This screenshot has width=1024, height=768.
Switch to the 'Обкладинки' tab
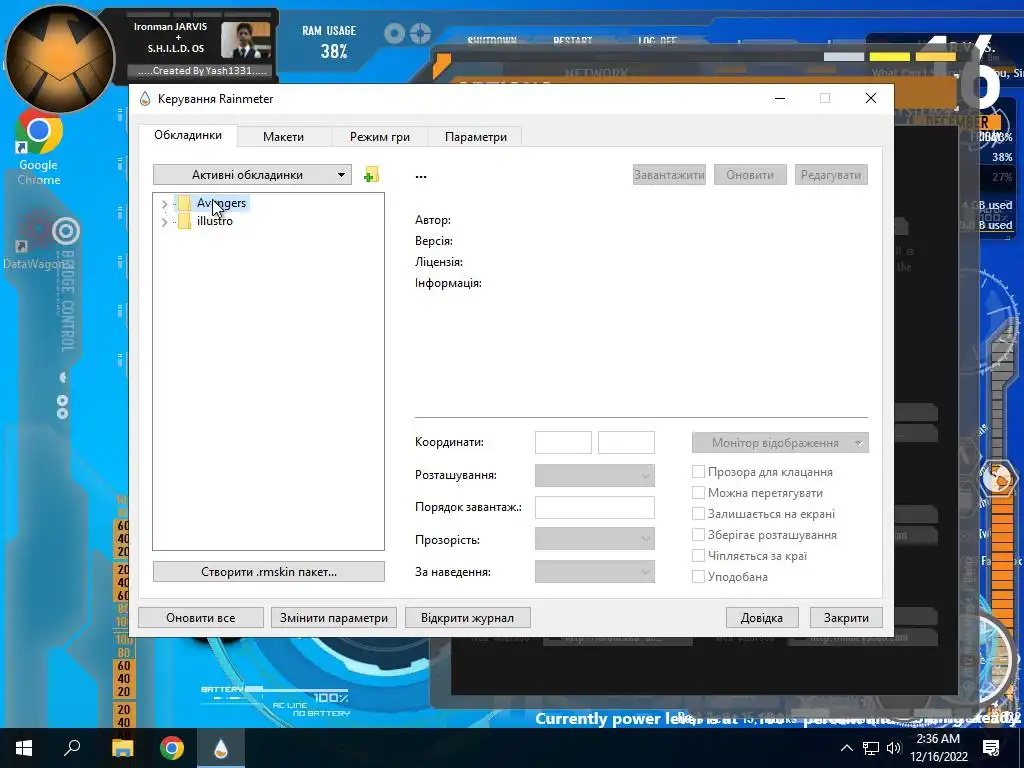[x=188, y=135]
